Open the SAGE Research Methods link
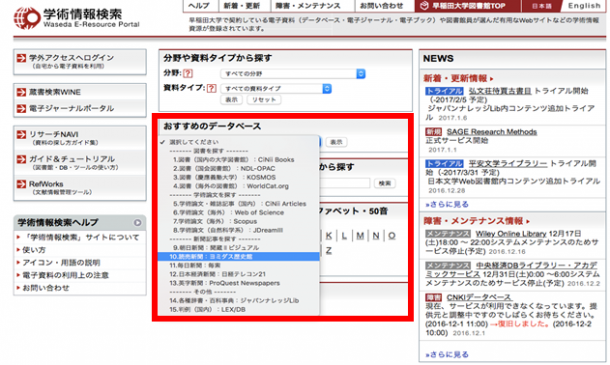This screenshot has height=365, width=610. point(492,132)
